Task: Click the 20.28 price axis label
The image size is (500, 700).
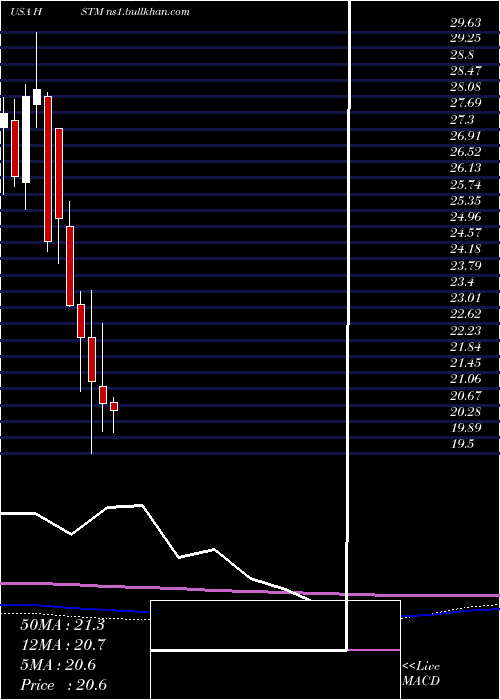Action: [x=465, y=412]
